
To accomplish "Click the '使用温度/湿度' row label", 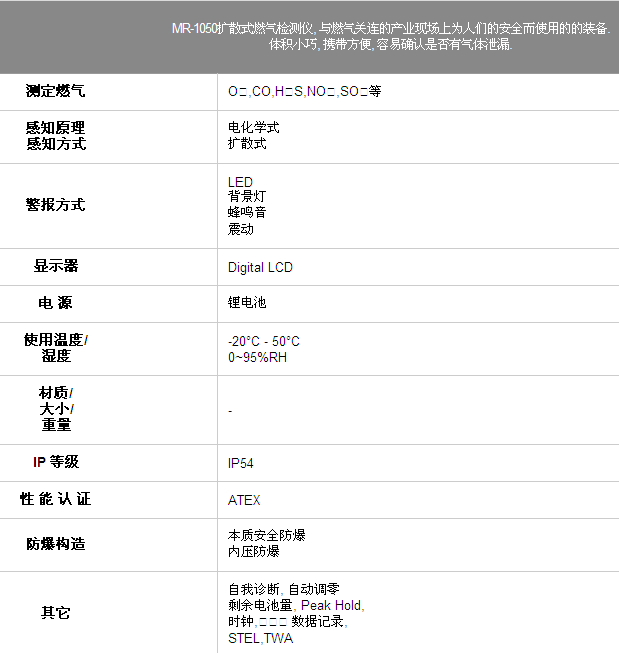I will 56,348.
